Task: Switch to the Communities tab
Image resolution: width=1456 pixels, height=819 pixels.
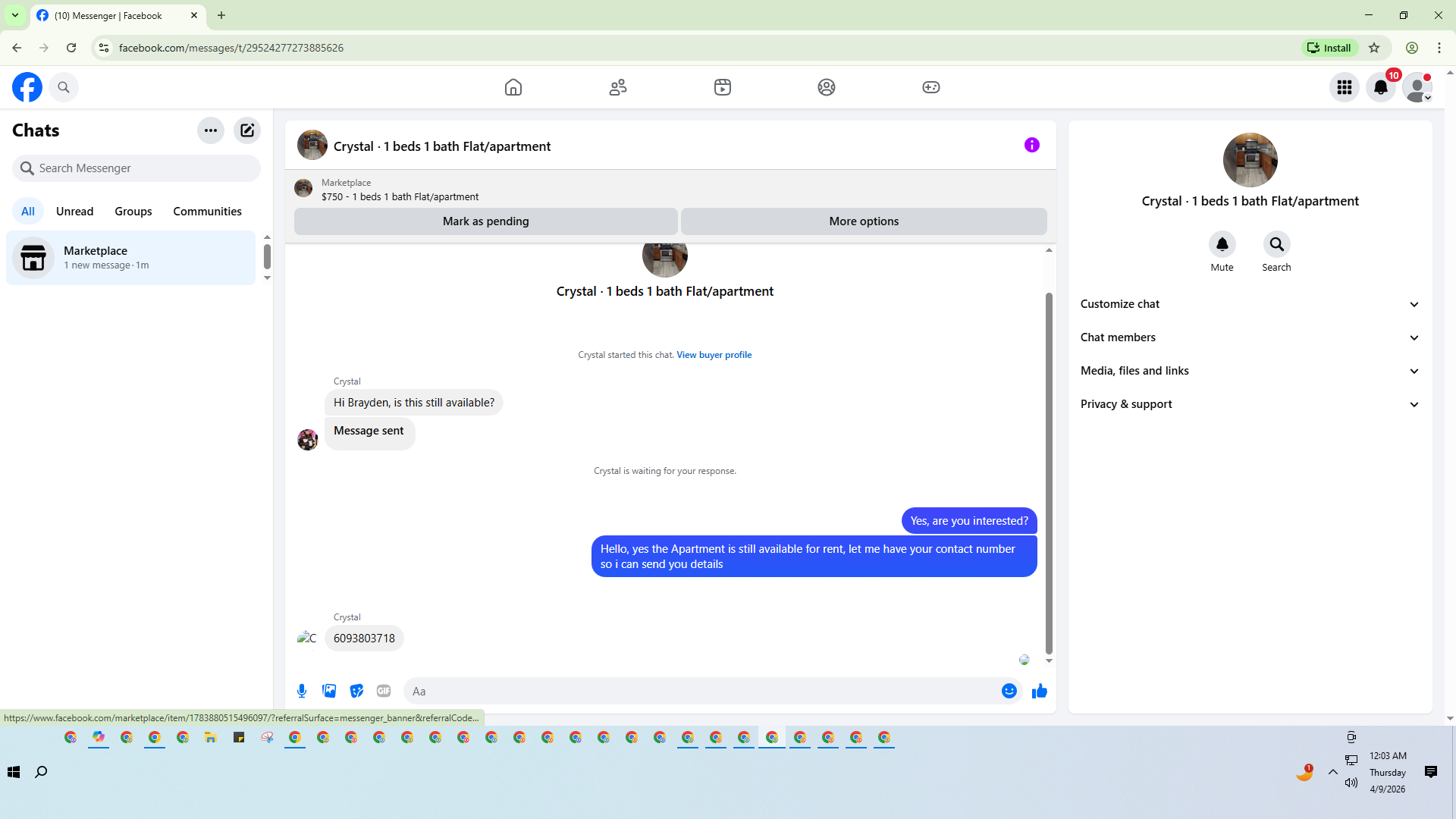Action: (x=207, y=212)
